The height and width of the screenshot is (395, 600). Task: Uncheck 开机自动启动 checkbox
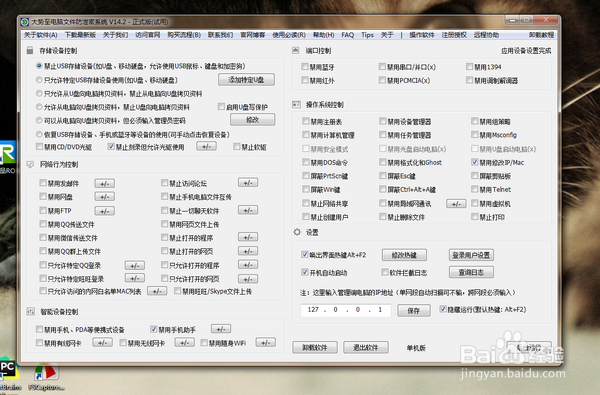coord(305,272)
